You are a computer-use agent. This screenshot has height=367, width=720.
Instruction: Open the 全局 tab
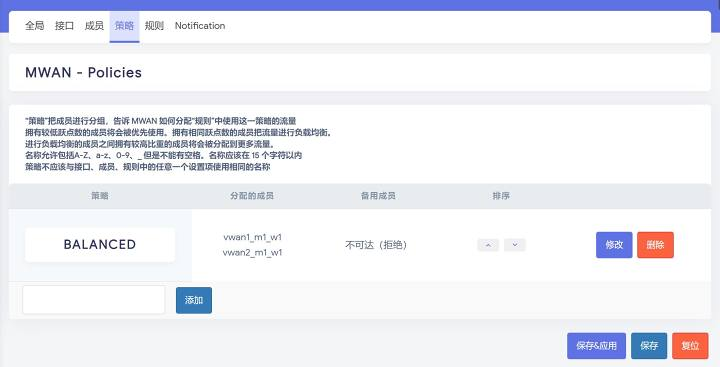pyautogui.click(x=34, y=26)
